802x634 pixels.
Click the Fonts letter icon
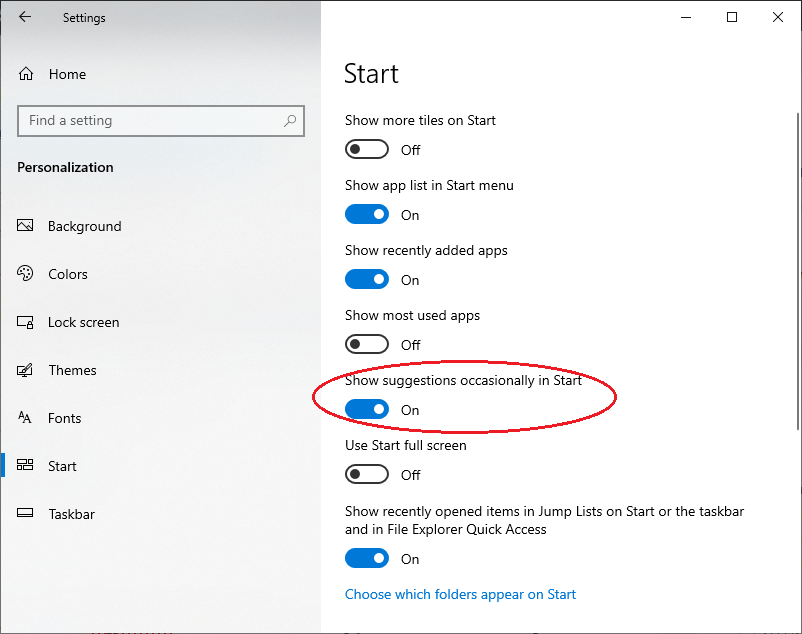click(27, 418)
